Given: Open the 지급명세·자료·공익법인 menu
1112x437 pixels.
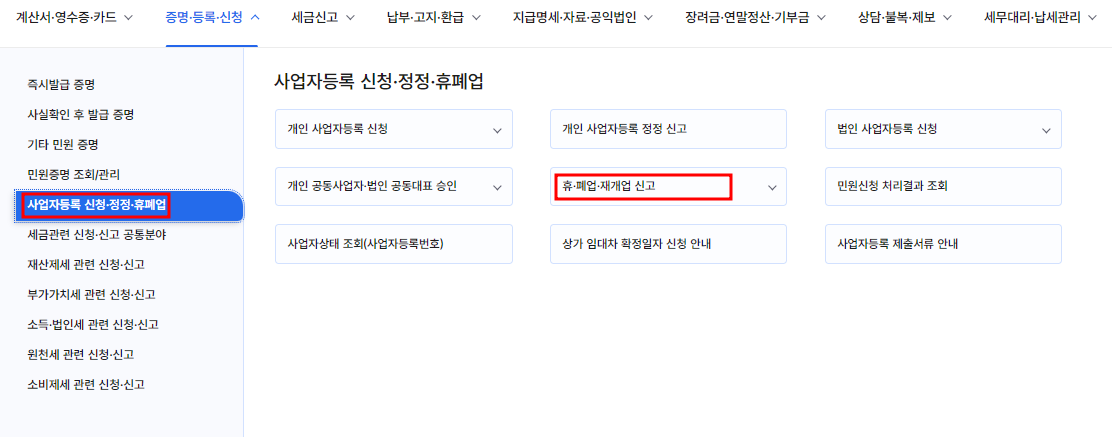Looking at the screenshot, I should point(583,17).
